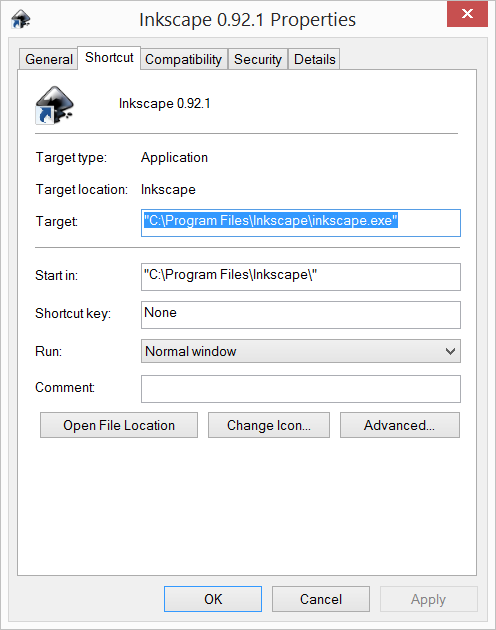Click the 'Target location:' label
This screenshot has height=630, width=496.
82,189
